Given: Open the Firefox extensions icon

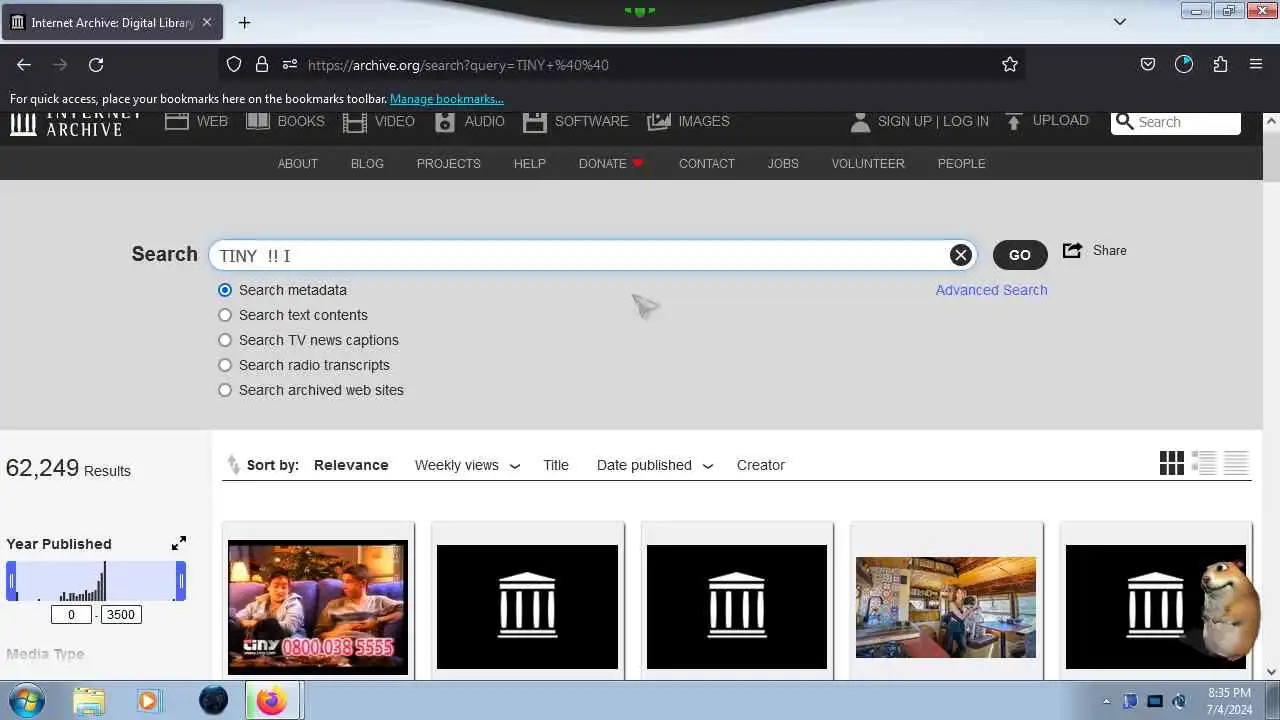Looking at the screenshot, I should (x=1220, y=65).
